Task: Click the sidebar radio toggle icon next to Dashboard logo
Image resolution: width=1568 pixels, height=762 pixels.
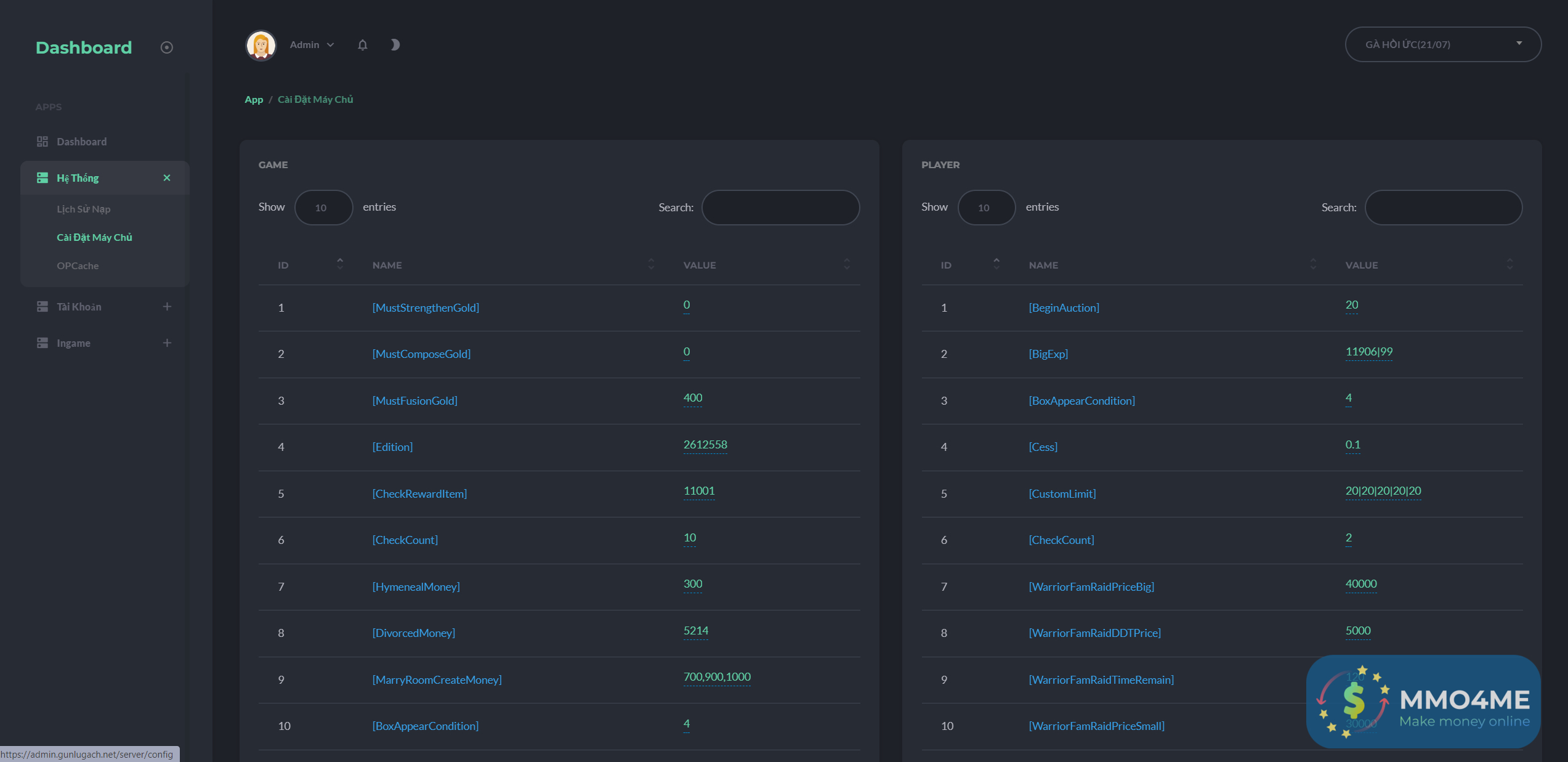Action: (x=166, y=47)
